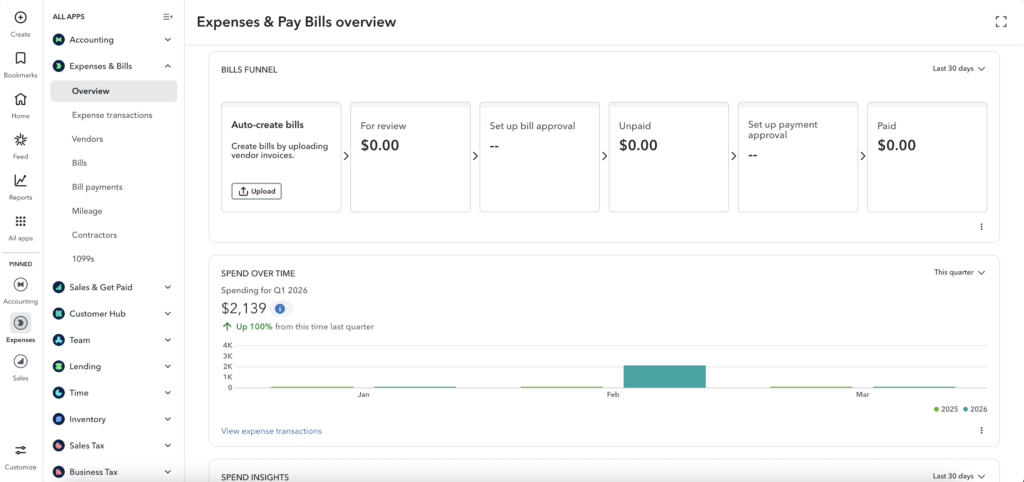
Task: Click the Sales Tax app icon
Action: (59, 445)
